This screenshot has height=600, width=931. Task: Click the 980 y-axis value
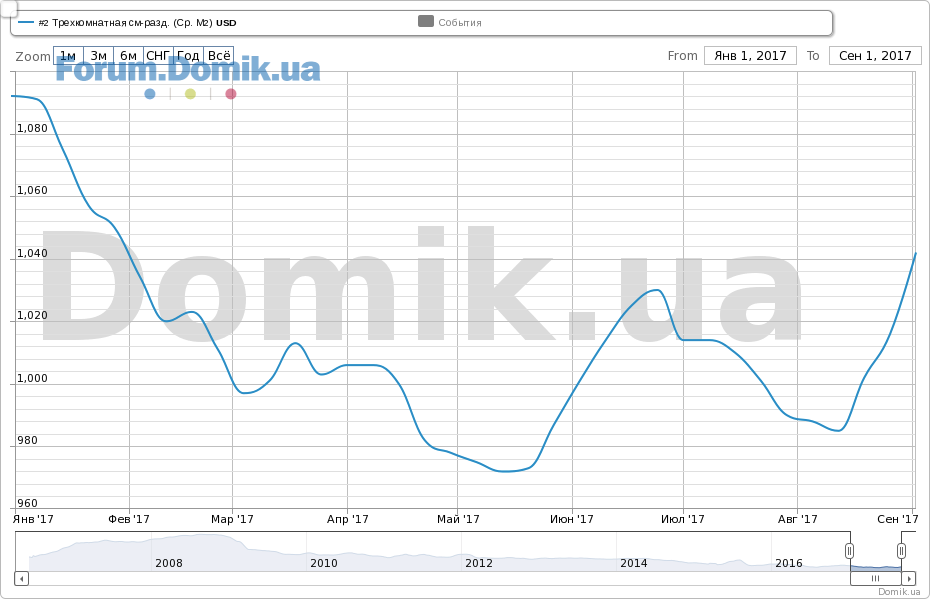[27, 440]
